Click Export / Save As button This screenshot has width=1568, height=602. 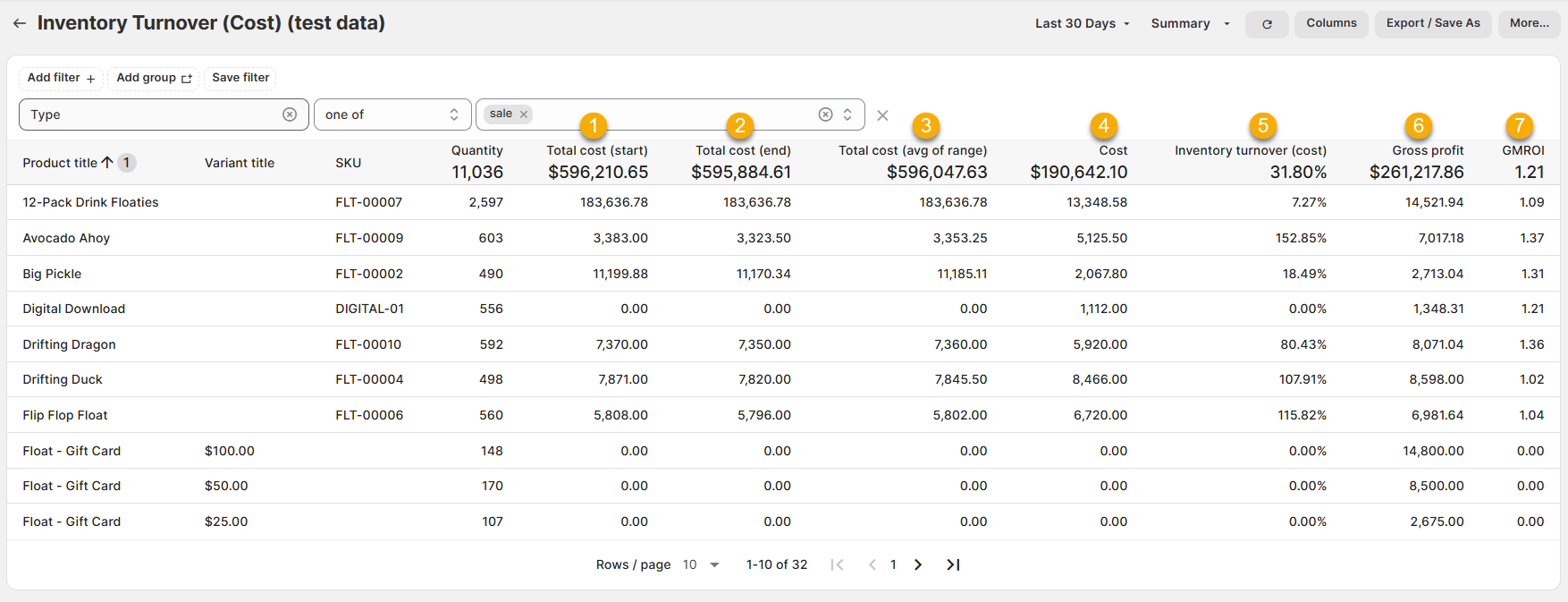point(1432,23)
